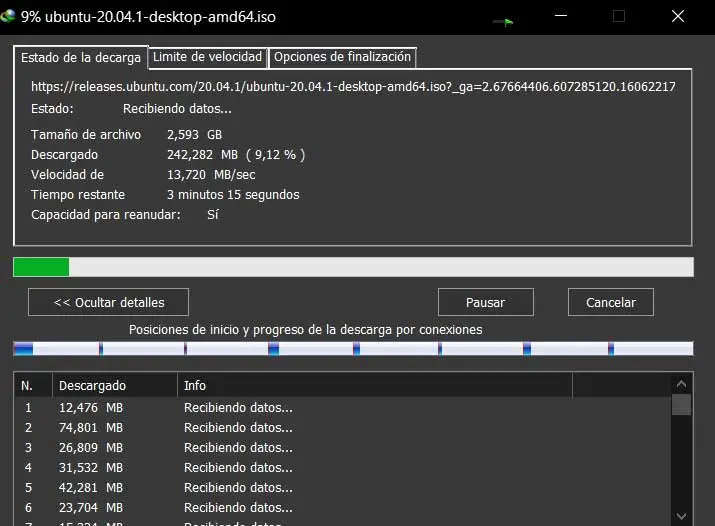
Task: Minimize the download window
Action: [x=561, y=16]
